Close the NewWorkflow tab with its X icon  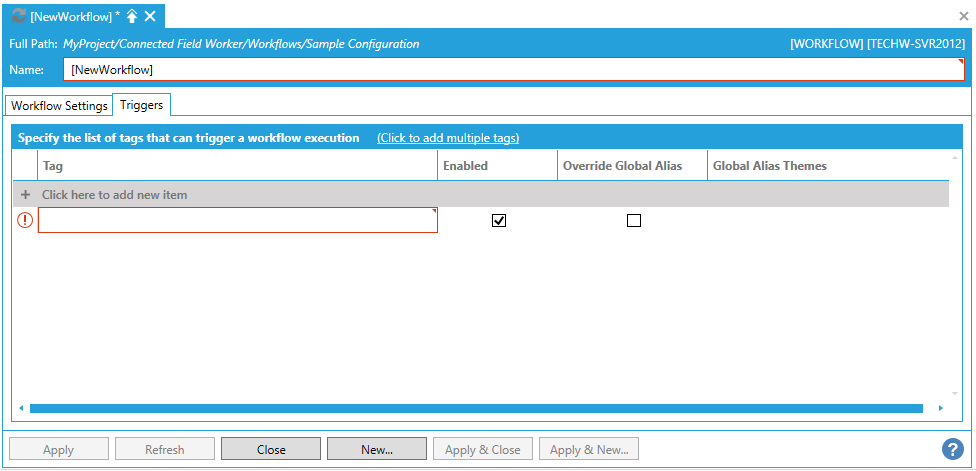[x=150, y=16]
